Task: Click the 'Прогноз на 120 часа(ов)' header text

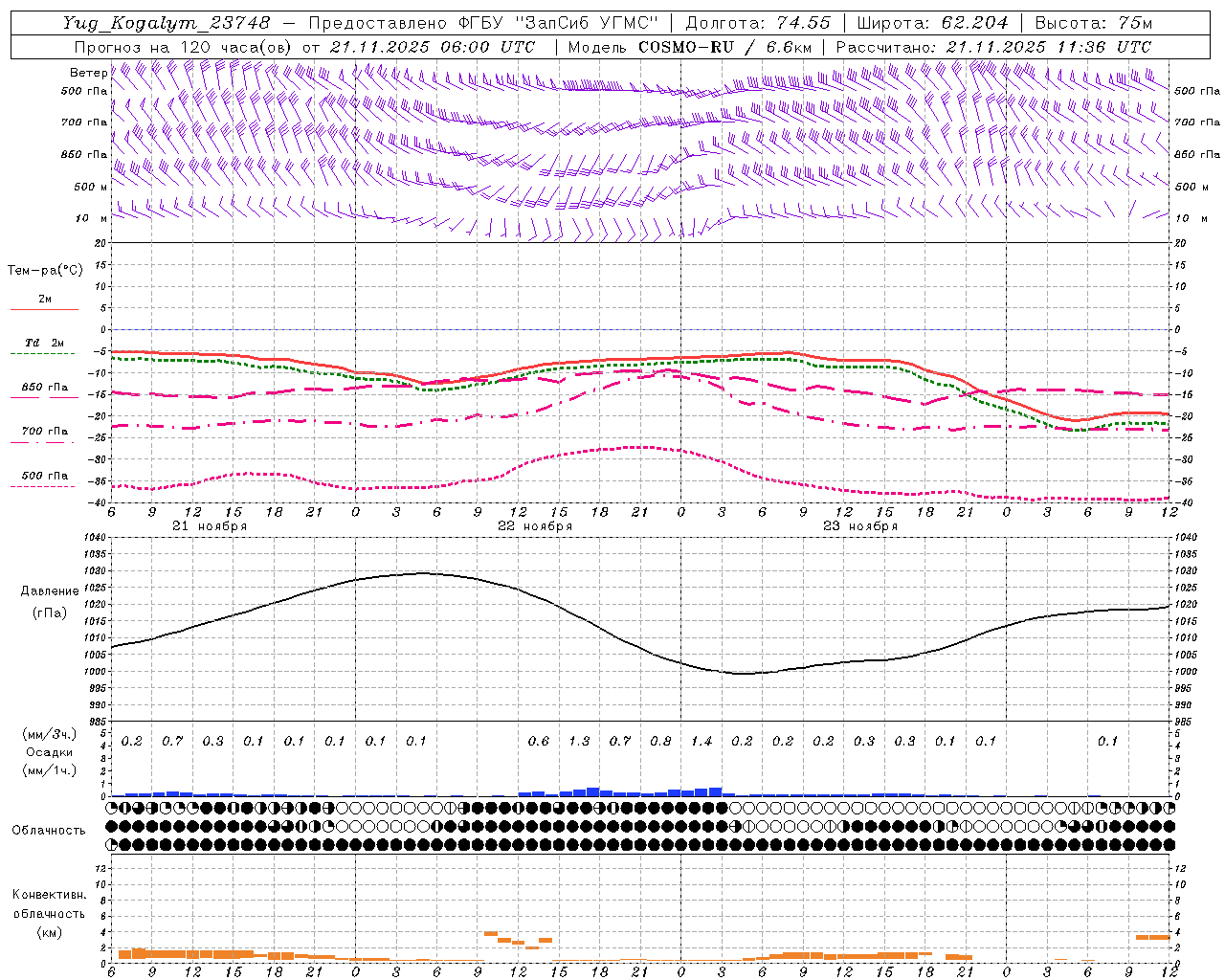Action: tap(184, 47)
